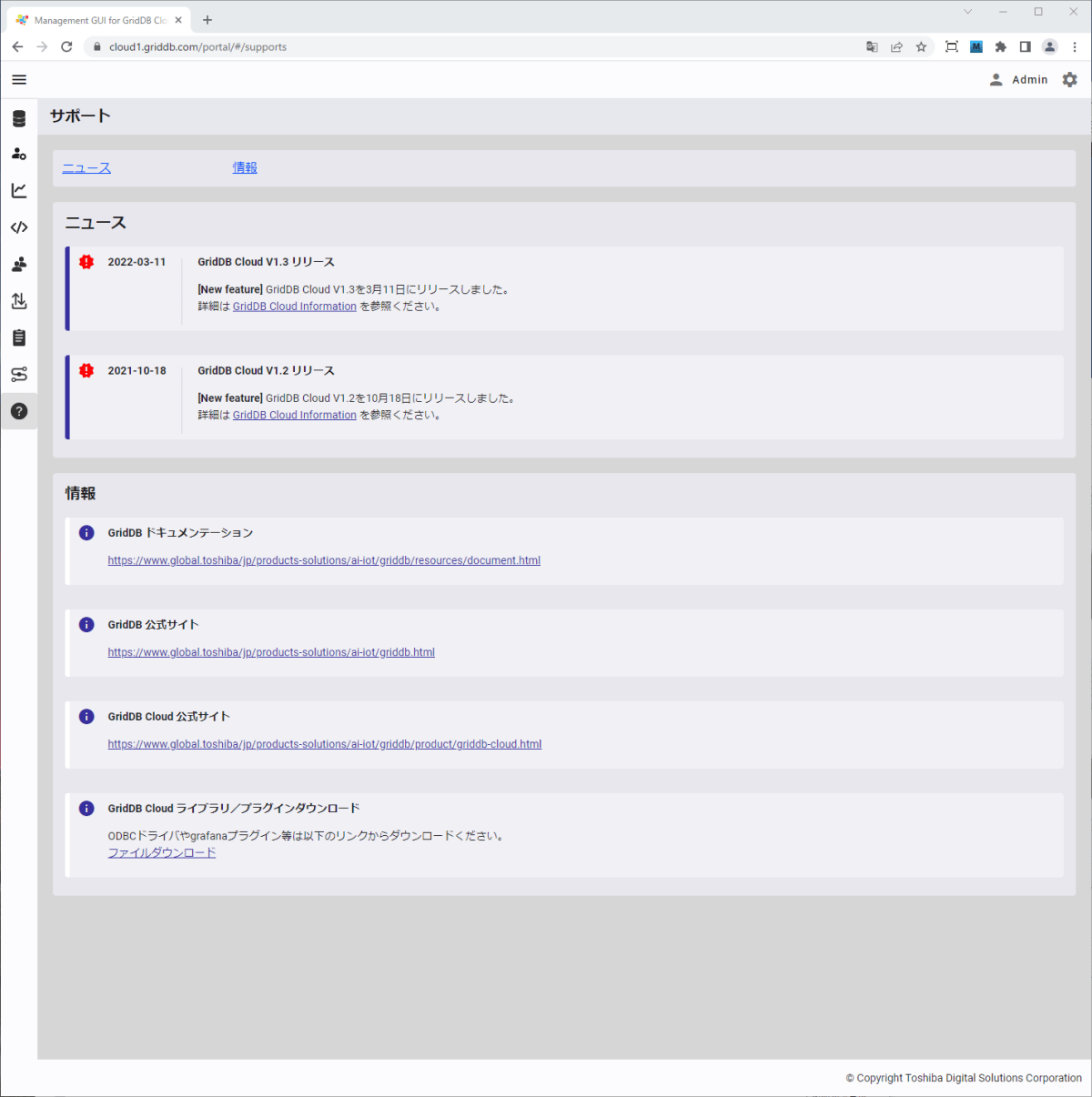This screenshot has height=1097, width=1092.
Task: Open the chart metrics sidebar icon
Action: pyautogui.click(x=19, y=190)
